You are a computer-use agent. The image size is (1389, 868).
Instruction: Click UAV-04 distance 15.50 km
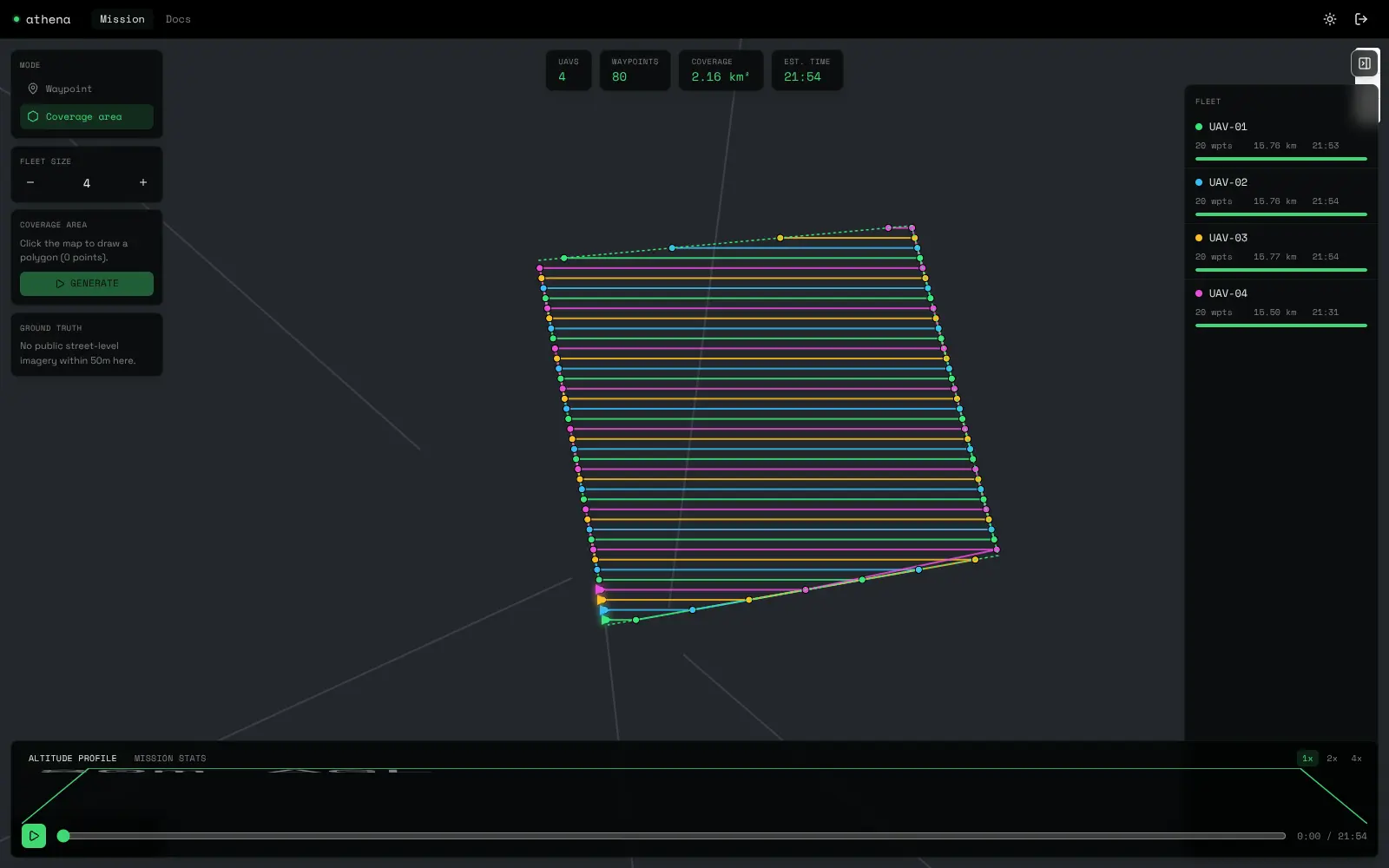coord(1274,312)
